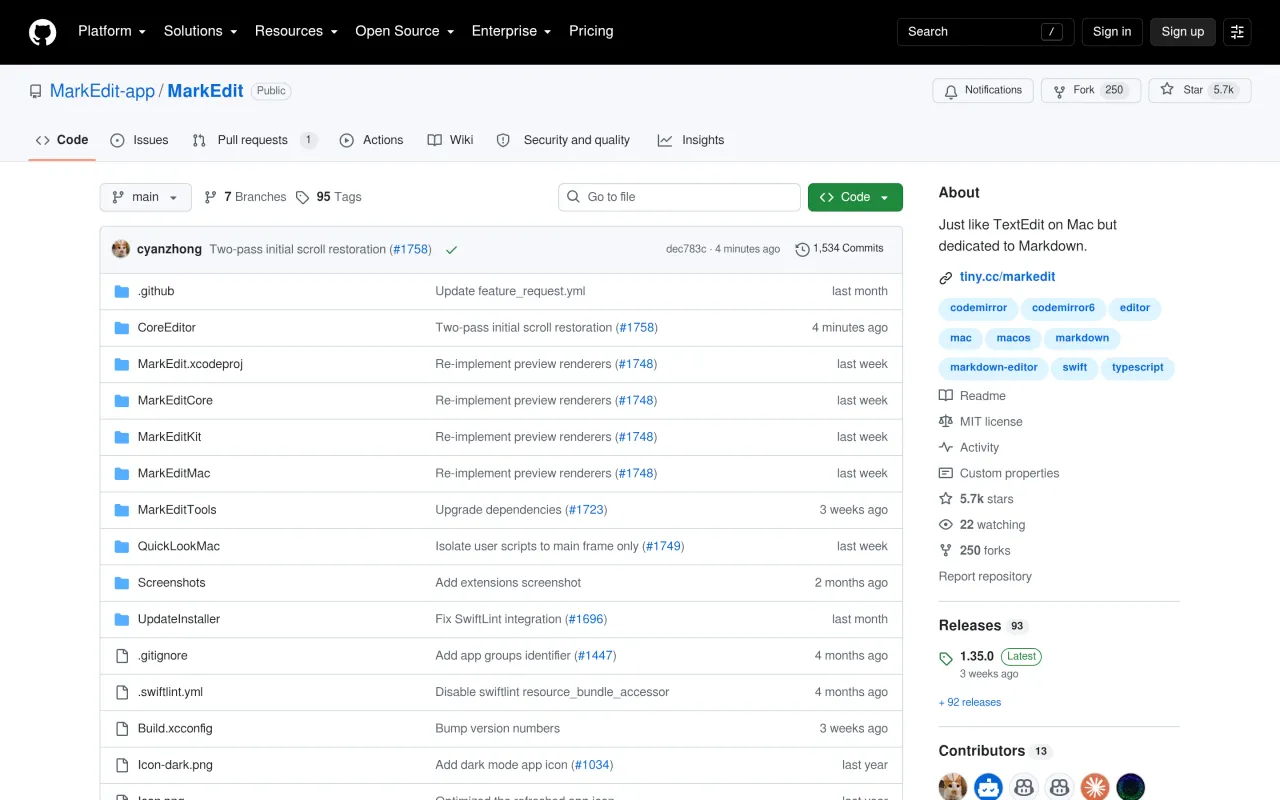
Task: Click the .swiftlint.yml file icon
Action: [x=122, y=692]
